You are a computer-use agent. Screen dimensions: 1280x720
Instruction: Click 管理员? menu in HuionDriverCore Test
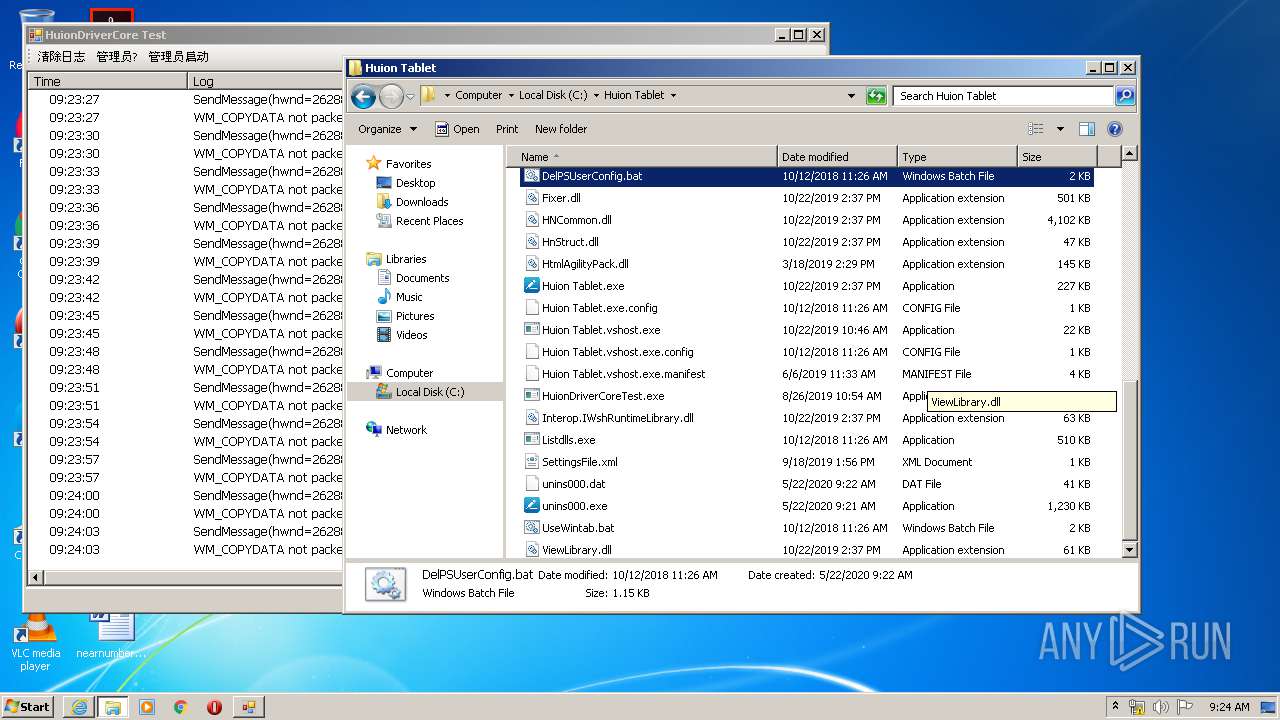(x=117, y=57)
